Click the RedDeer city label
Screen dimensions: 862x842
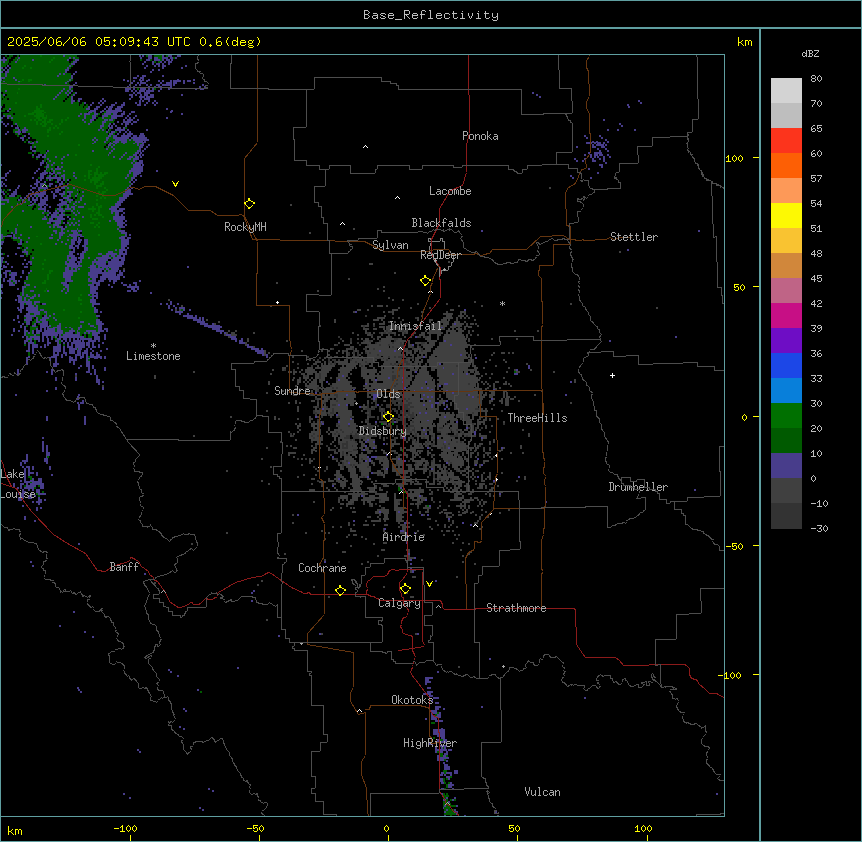(x=440, y=255)
